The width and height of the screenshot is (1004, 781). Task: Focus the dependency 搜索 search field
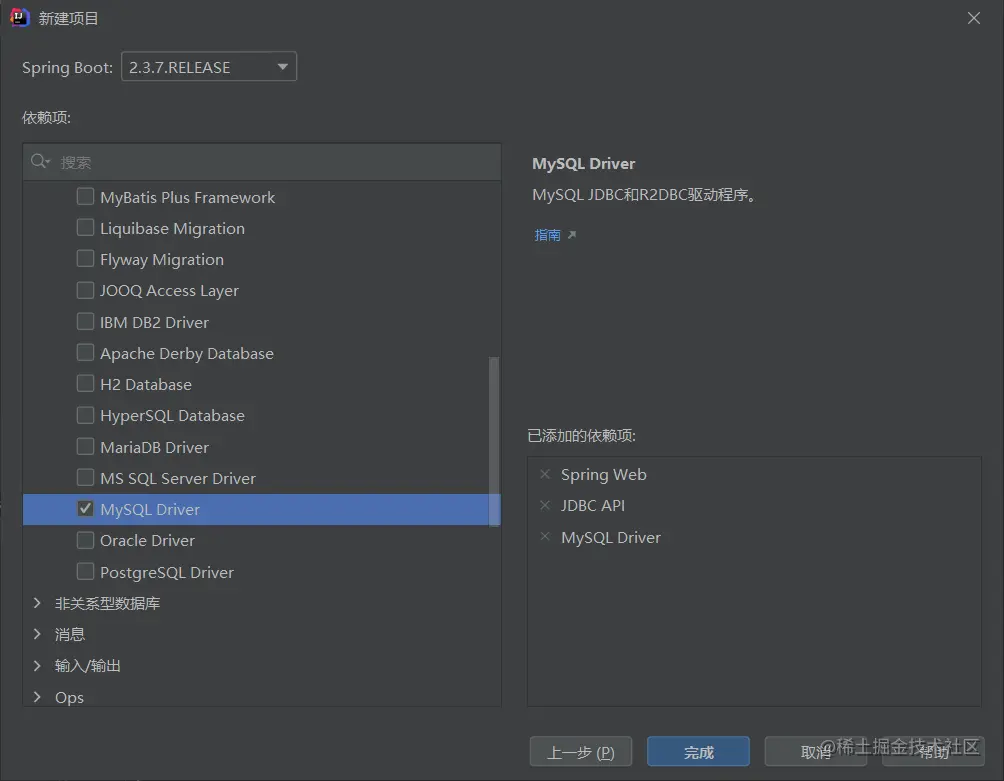click(x=262, y=162)
